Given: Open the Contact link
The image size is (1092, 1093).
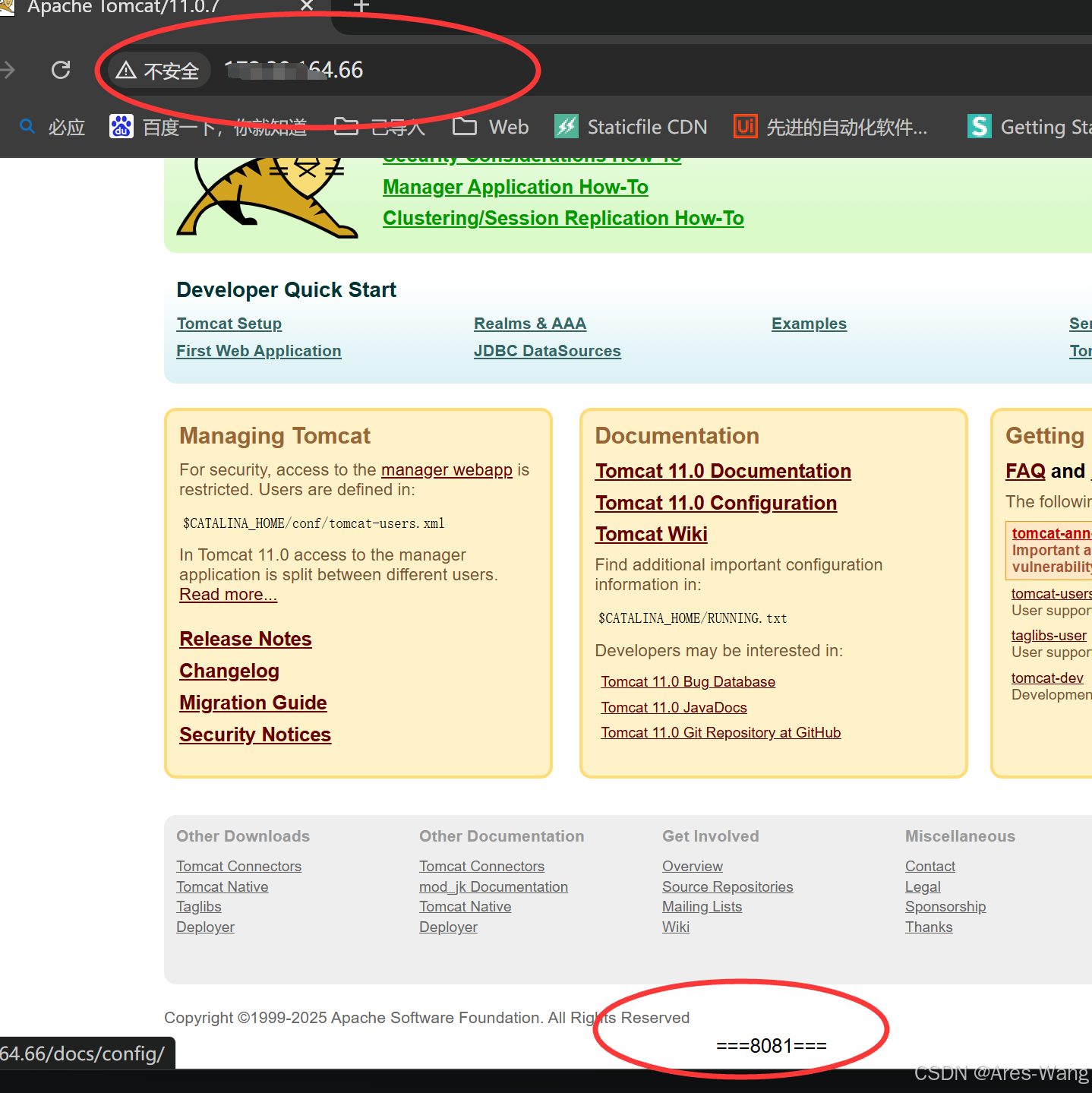Looking at the screenshot, I should pyautogui.click(x=930, y=867).
